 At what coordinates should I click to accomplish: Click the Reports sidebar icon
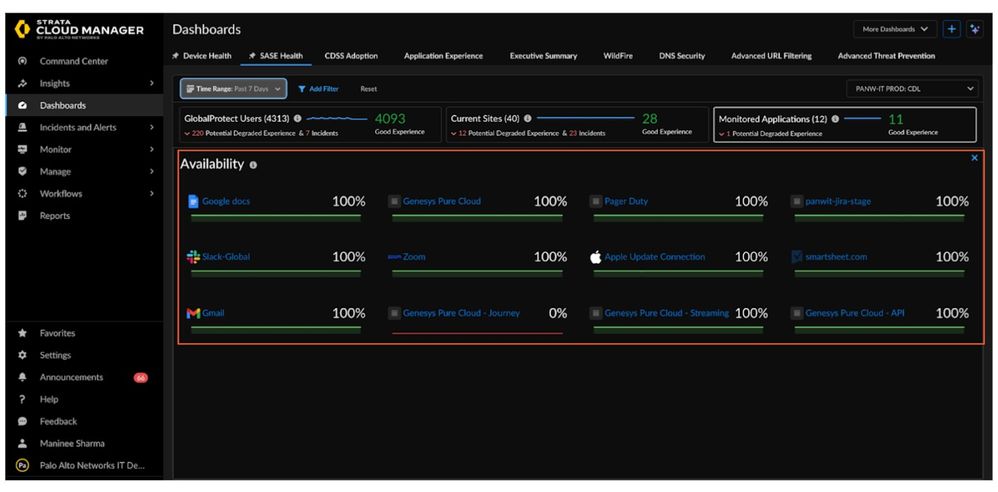point(22,216)
